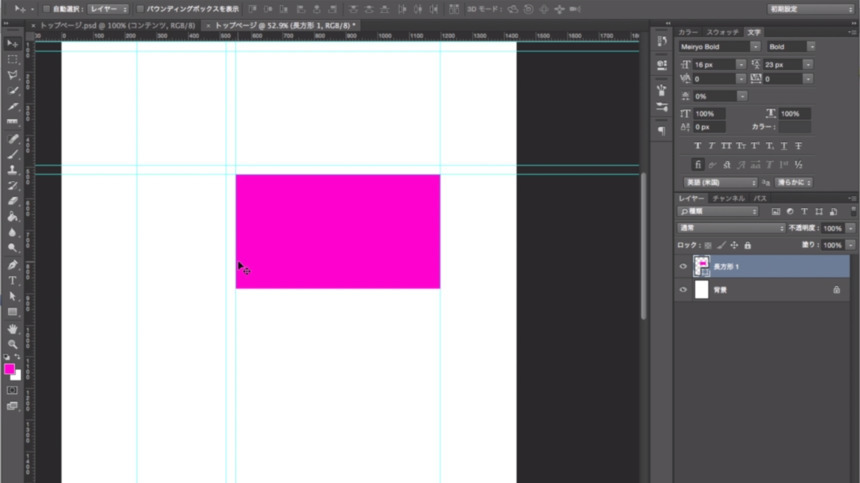
Task: Select the Quick Selection tool
Action: (12, 90)
